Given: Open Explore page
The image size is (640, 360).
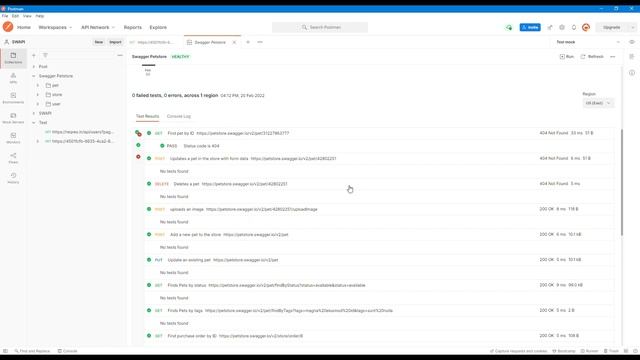Looking at the screenshot, I should [158, 27].
